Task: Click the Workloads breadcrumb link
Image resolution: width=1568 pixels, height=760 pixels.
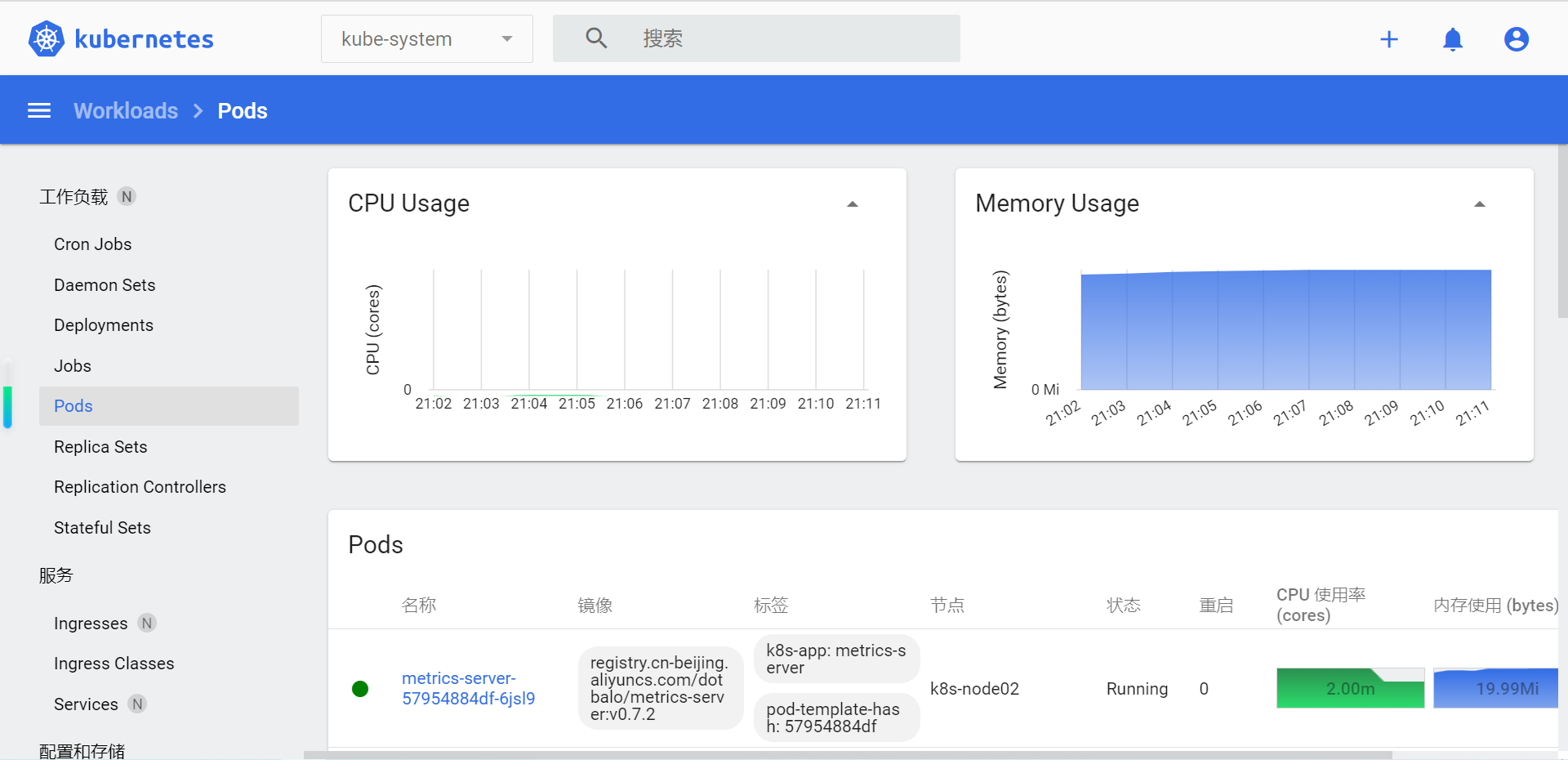Action: pos(126,110)
